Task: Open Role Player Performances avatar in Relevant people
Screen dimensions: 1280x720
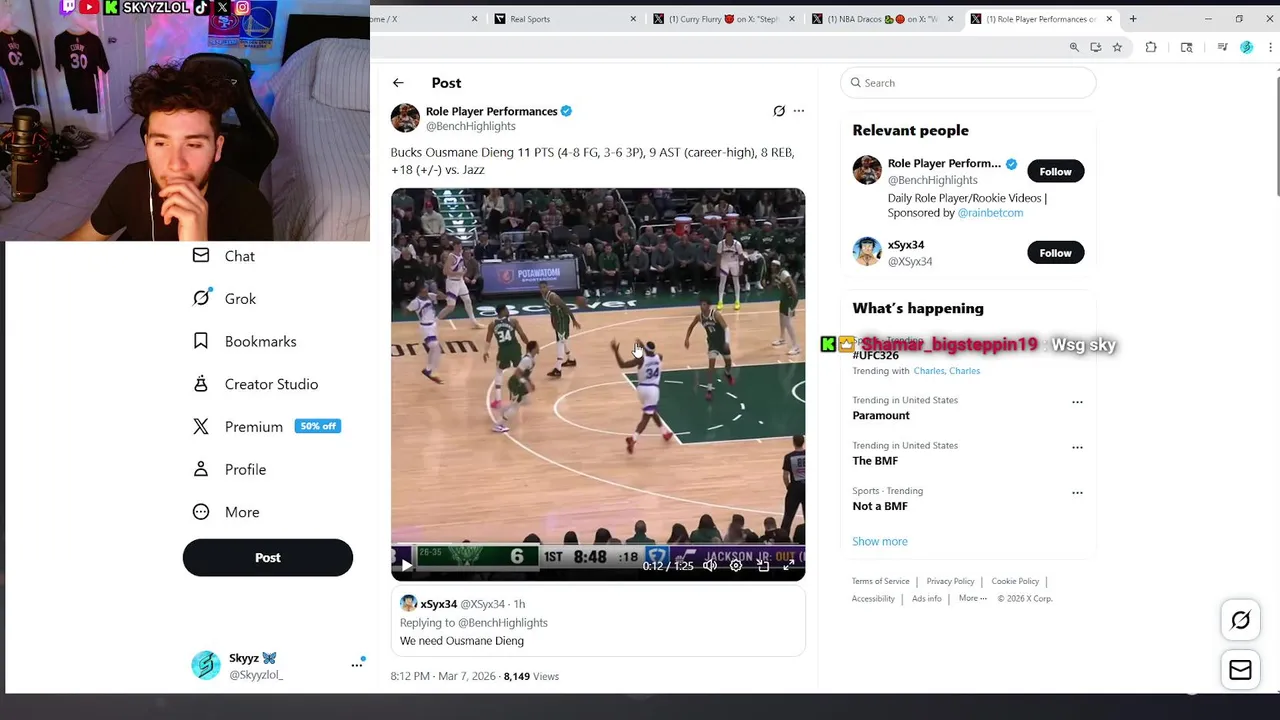Action: [867, 170]
